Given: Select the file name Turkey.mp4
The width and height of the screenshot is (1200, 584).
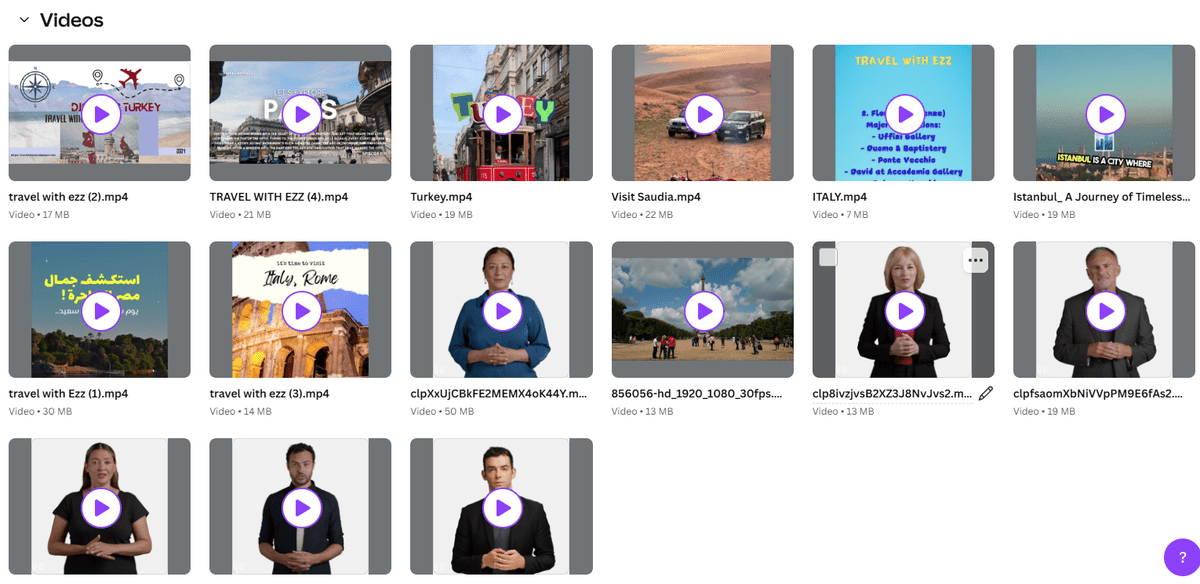Looking at the screenshot, I should point(441,197).
